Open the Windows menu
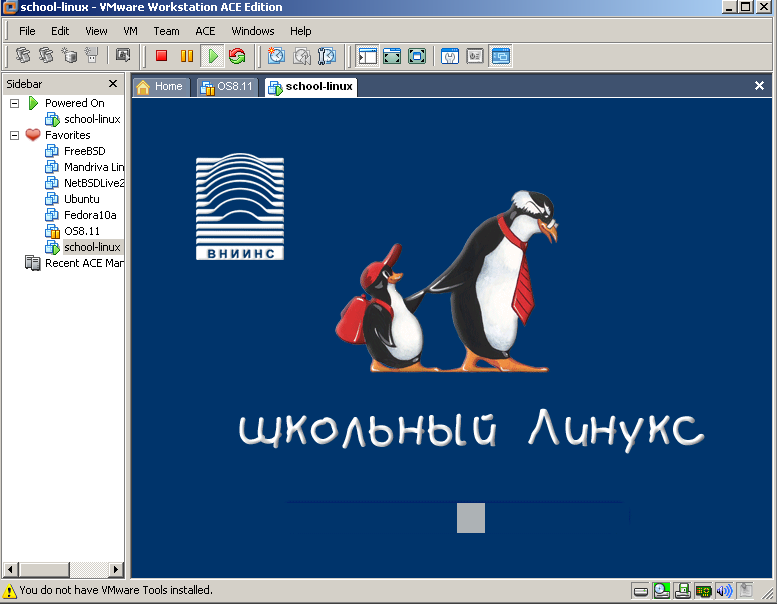777x604 pixels. click(253, 31)
